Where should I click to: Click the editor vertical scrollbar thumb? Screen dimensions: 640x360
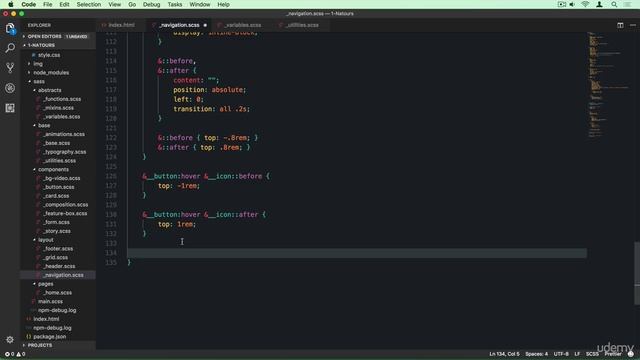(637, 273)
